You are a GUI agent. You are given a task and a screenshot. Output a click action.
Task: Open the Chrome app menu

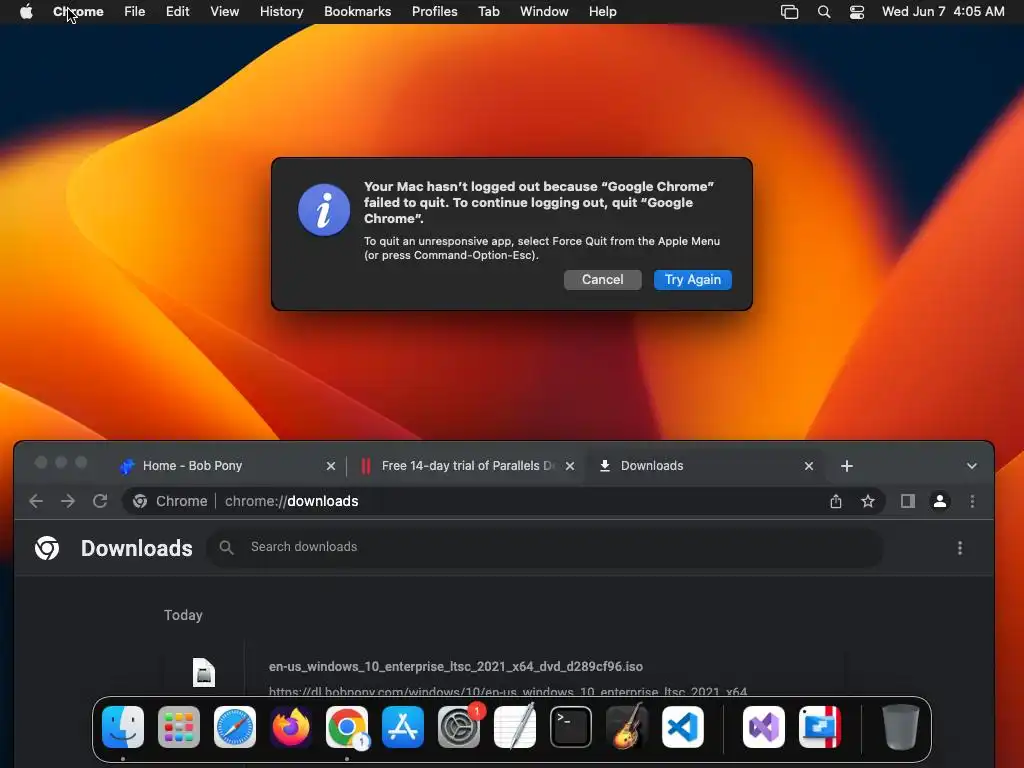coord(78,12)
